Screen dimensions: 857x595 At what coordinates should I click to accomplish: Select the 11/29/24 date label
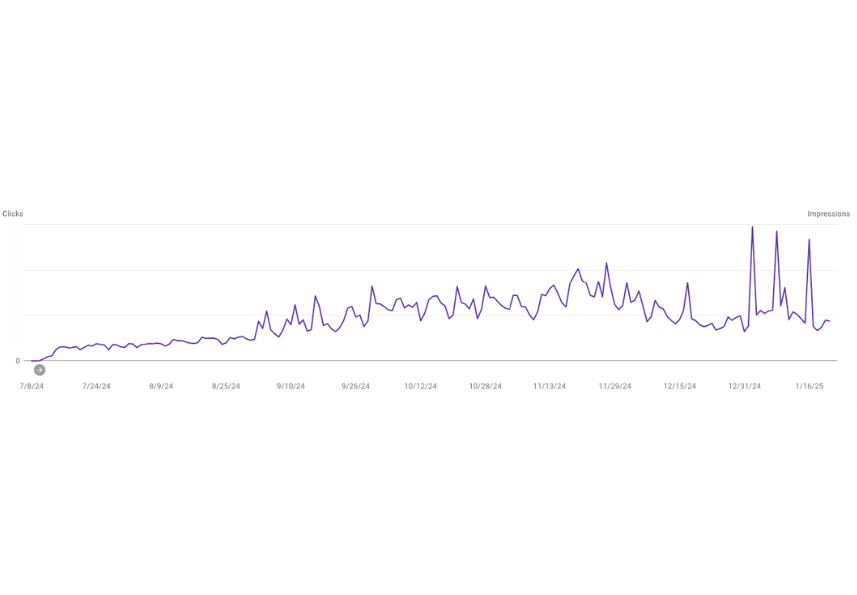click(x=615, y=386)
